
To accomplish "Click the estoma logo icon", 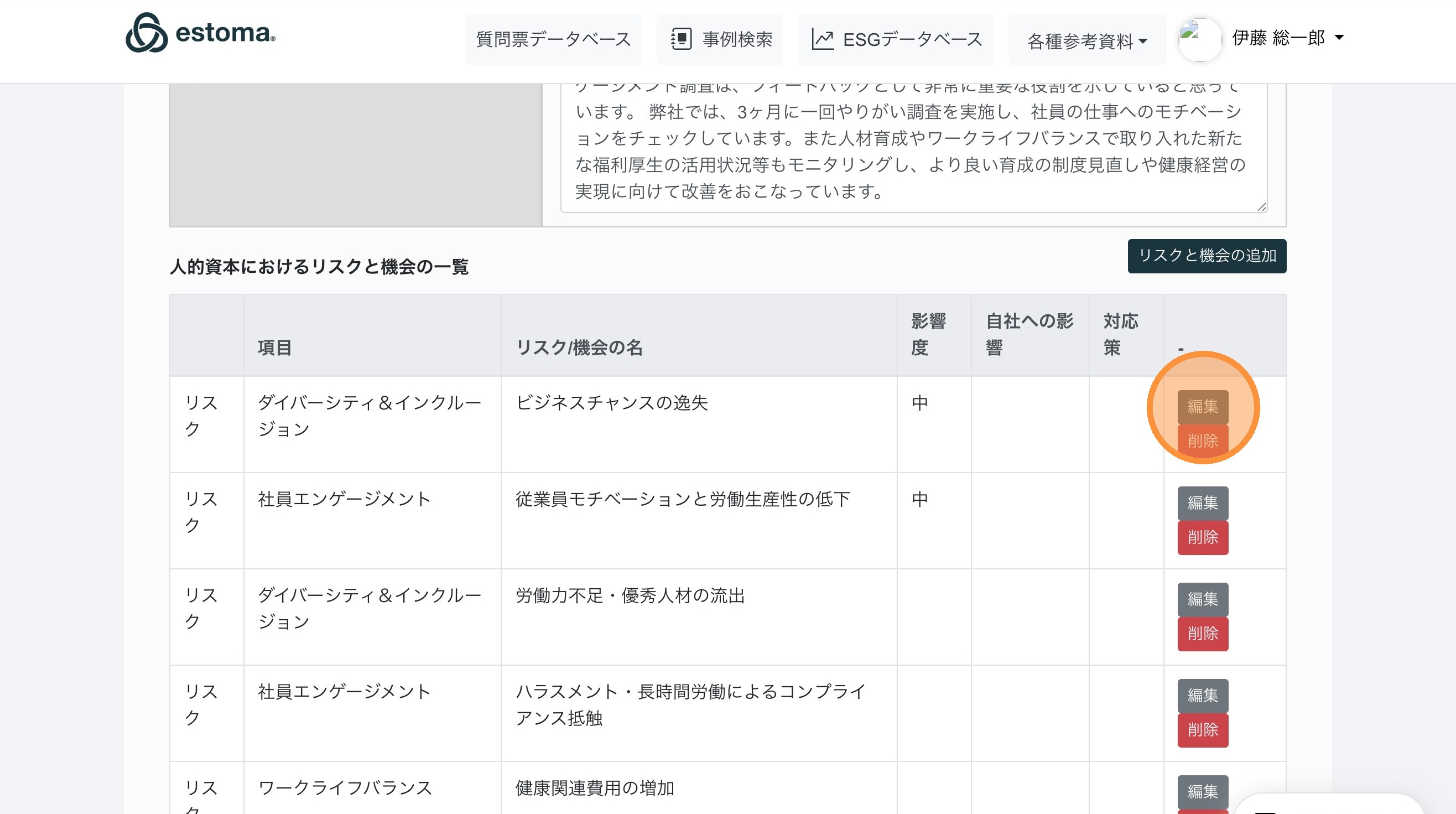I will 147,33.
